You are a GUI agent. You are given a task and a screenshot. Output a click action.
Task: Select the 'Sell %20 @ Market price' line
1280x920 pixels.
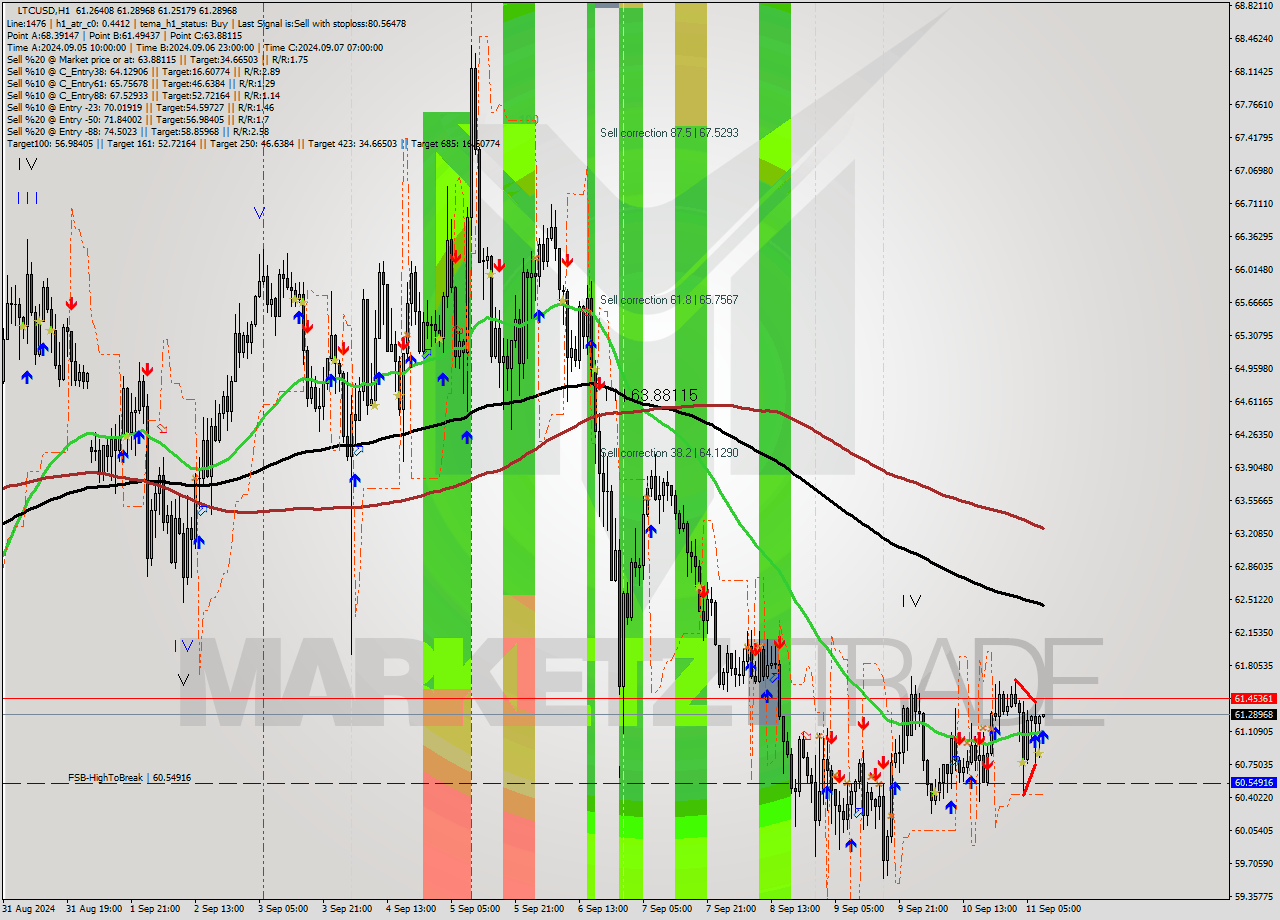click(157, 59)
